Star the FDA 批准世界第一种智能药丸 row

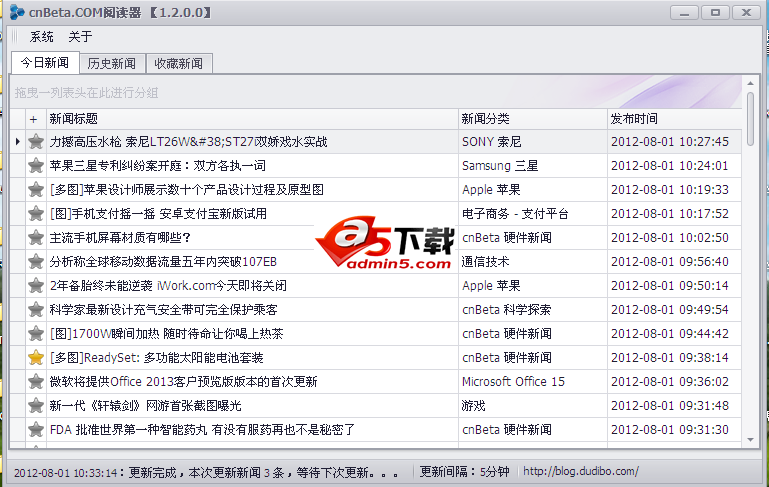coord(36,430)
